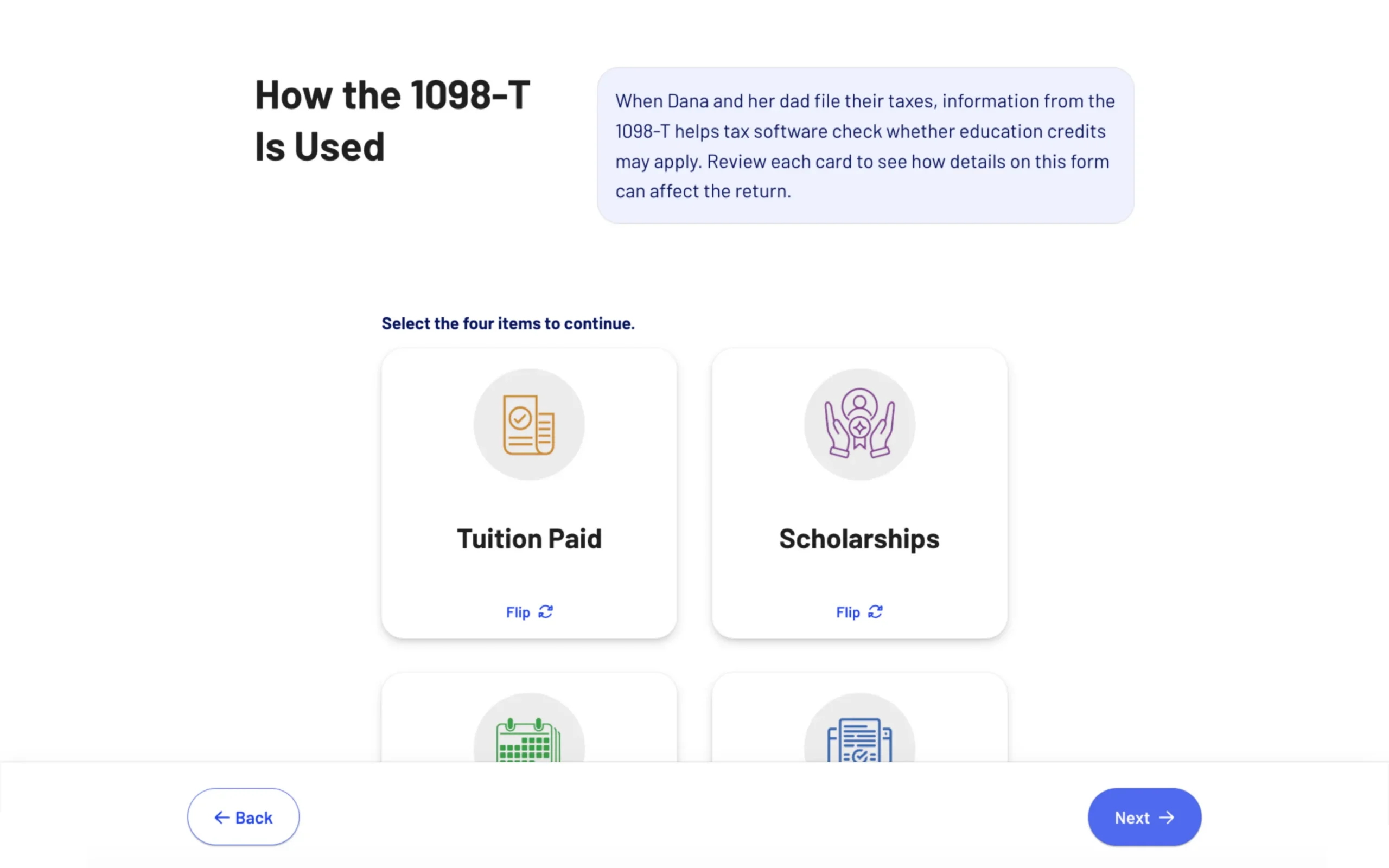Flip the Scholarships card using Flip link
Viewport: 1389px width, 868px height.
[859, 612]
